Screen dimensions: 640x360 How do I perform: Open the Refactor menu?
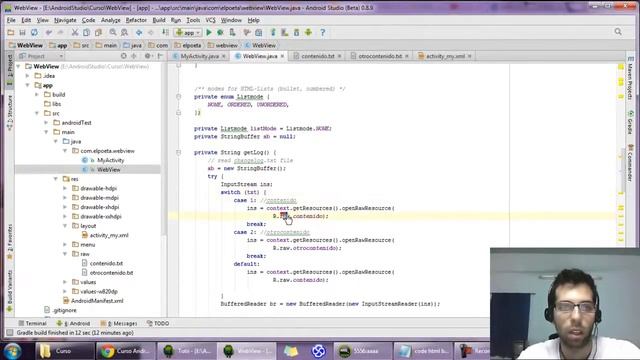(136, 20)
